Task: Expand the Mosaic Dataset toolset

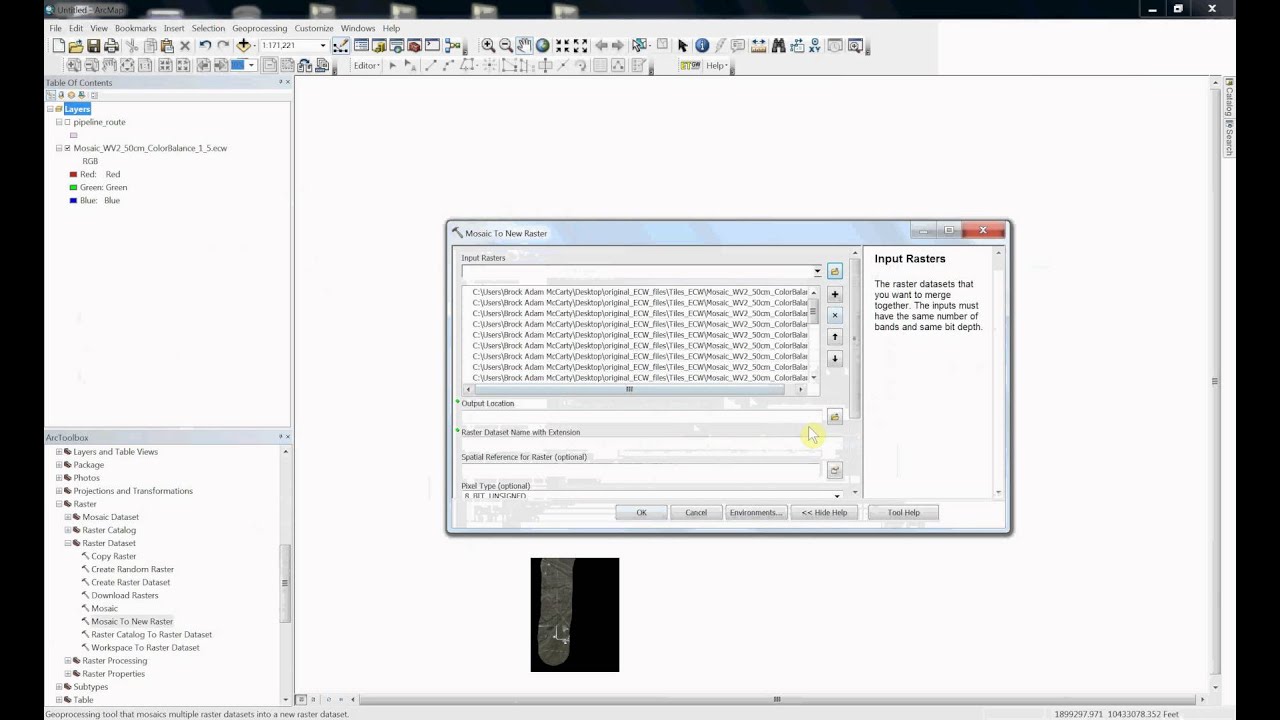Action: click(68, 517)
